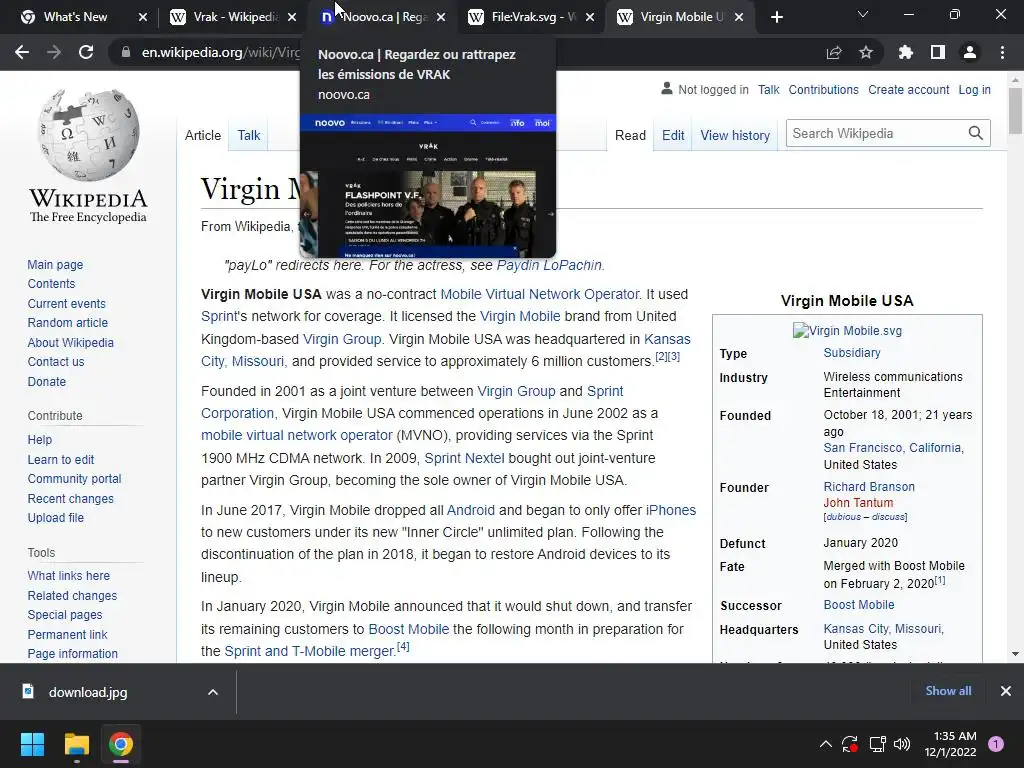Open the user Talk link at the top

coord(769,89)
